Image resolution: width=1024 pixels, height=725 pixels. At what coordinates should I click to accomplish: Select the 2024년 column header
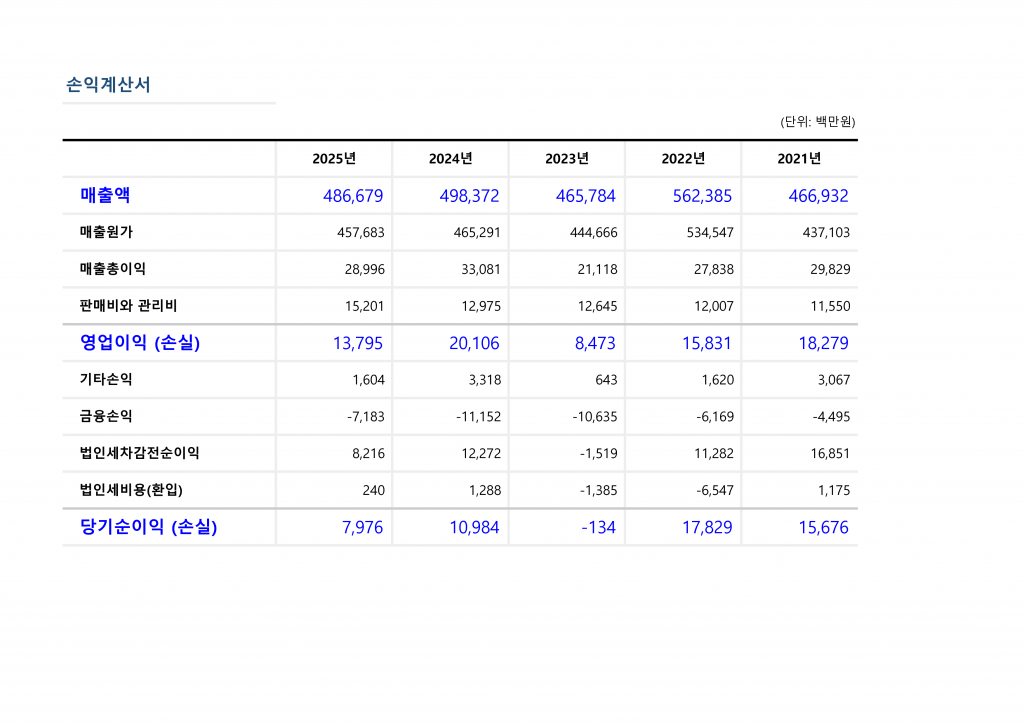(x=450, y=159)
